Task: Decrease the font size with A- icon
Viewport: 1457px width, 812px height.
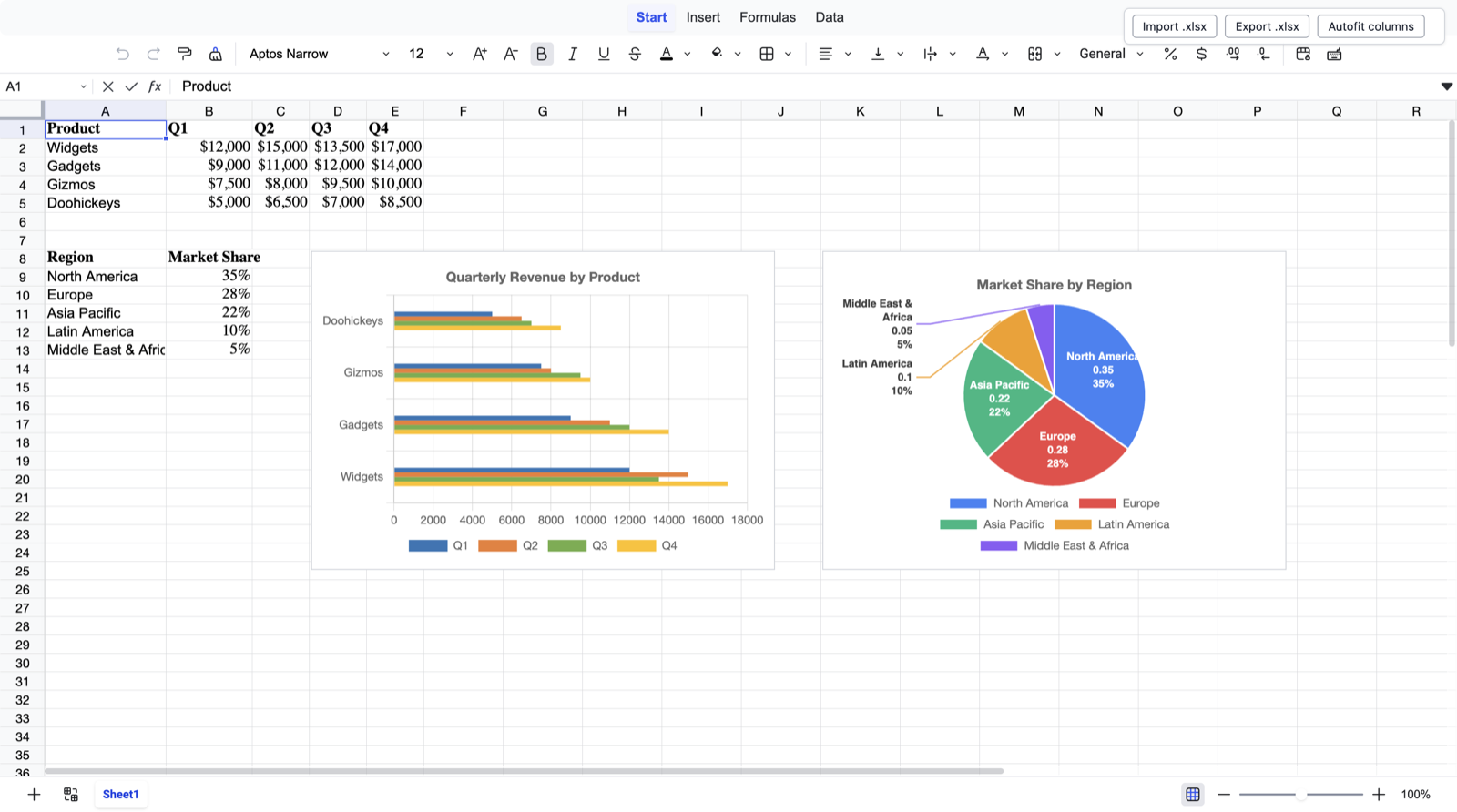Action: point(511,54)
